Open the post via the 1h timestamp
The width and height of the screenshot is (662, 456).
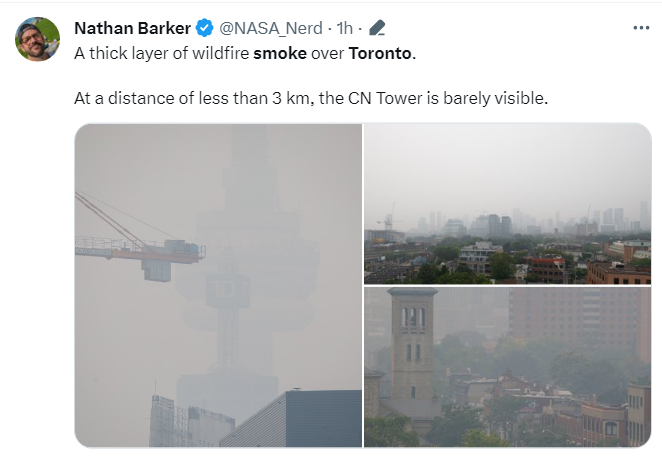click(x=344, y=28)
